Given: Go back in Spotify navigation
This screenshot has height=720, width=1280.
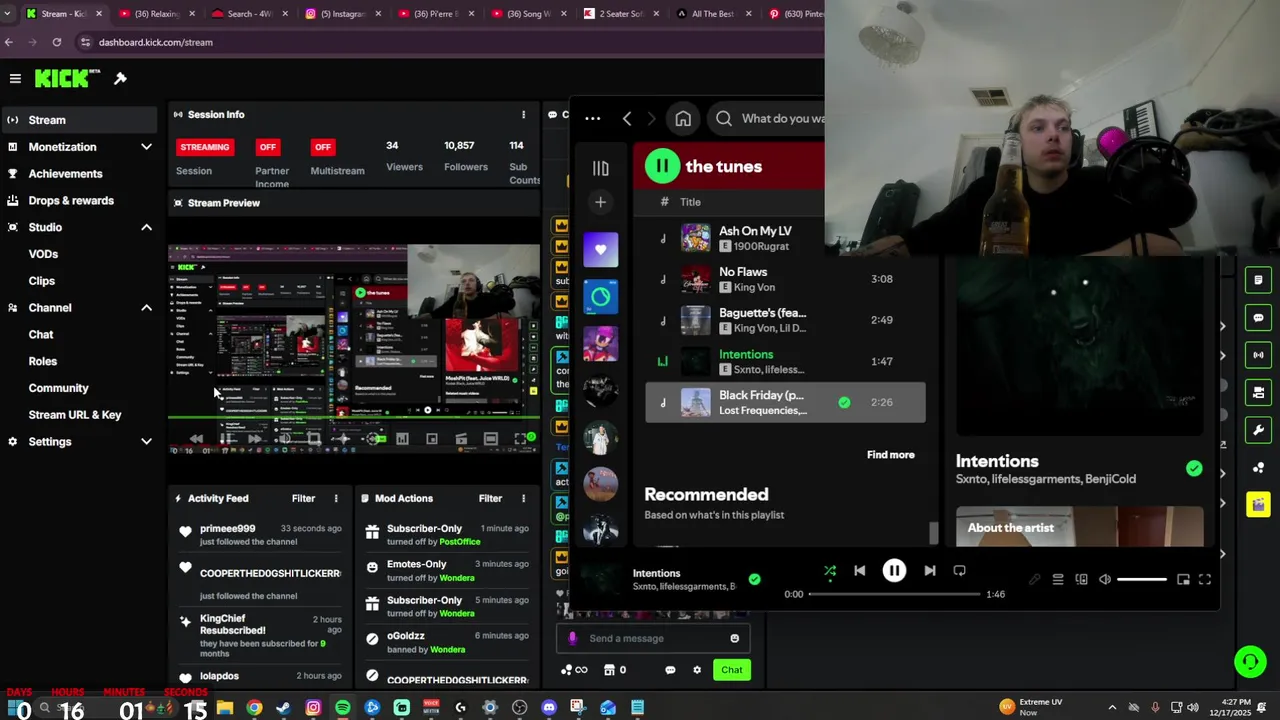Looking at the screenshot, I should [627, 118].
